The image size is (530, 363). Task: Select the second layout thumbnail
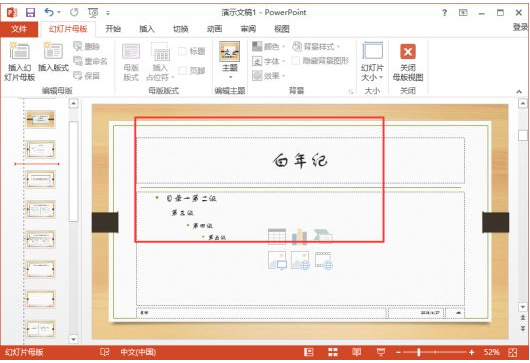pyautogui.click(x=41, y=149)
